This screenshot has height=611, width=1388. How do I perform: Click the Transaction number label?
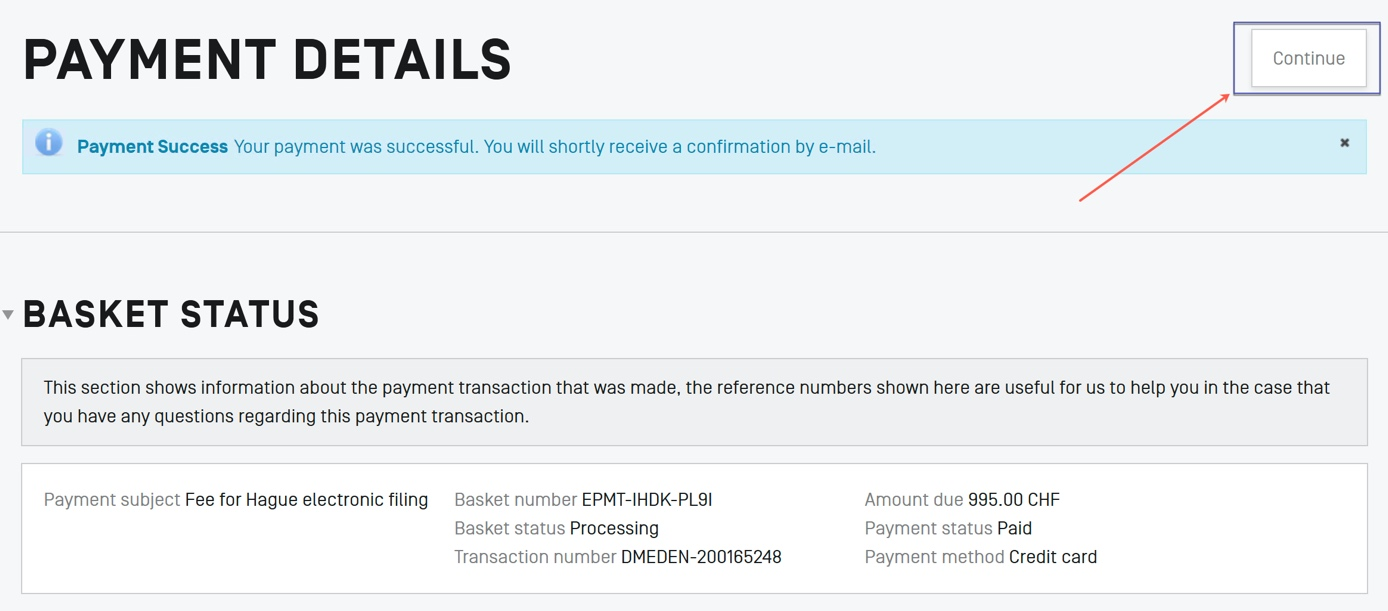coord(535,557)
